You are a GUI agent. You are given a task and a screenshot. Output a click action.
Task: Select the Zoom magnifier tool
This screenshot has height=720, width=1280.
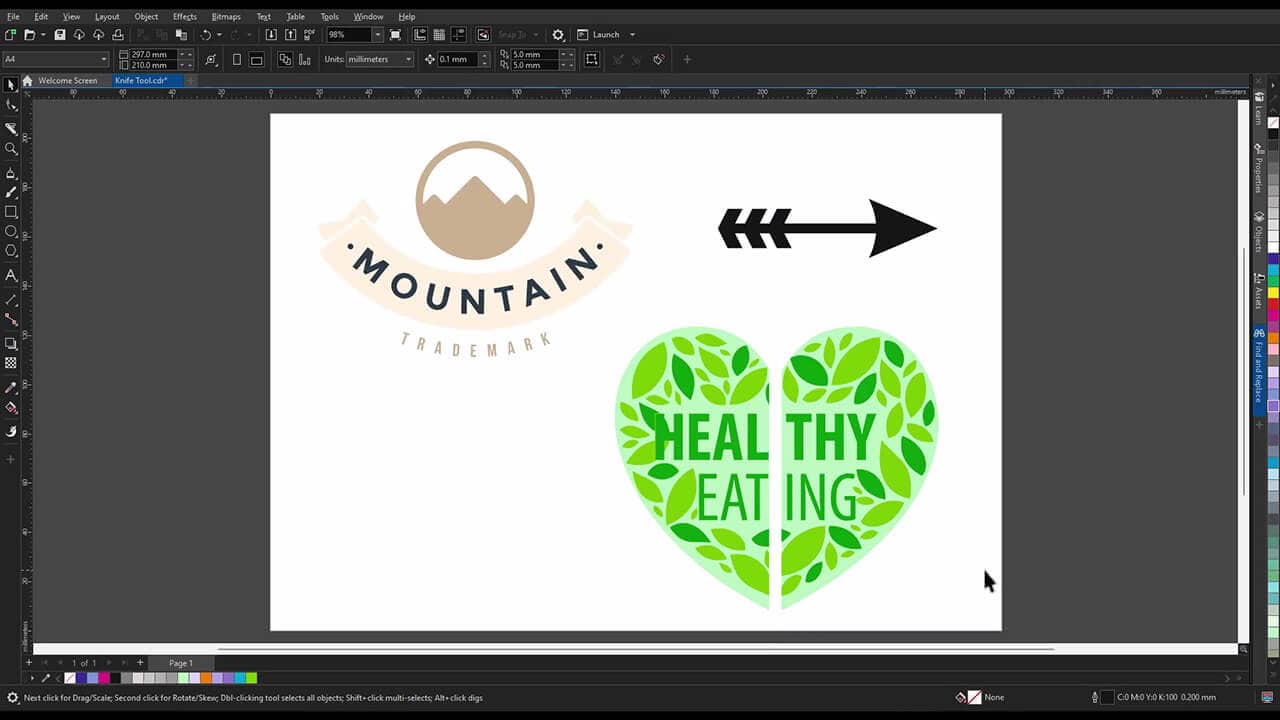[x=11, y=148]
